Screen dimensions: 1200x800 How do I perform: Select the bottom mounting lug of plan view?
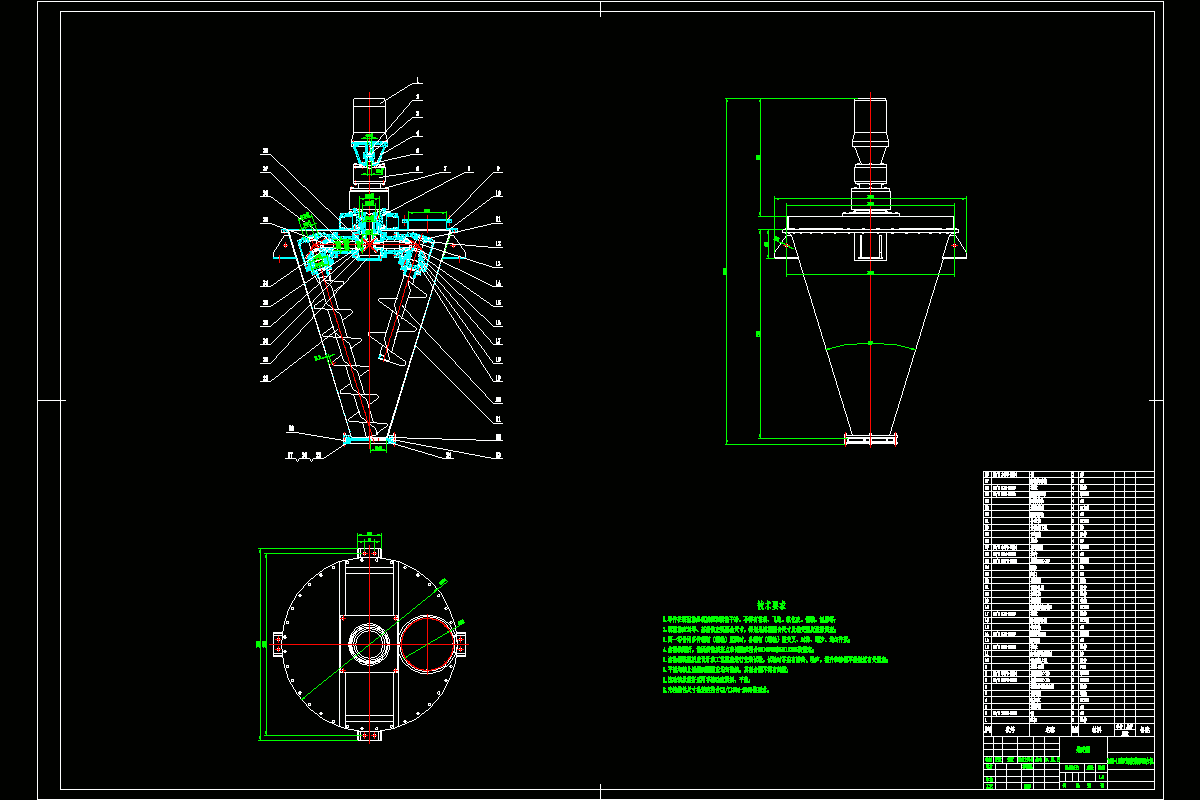tap(368, 736)
